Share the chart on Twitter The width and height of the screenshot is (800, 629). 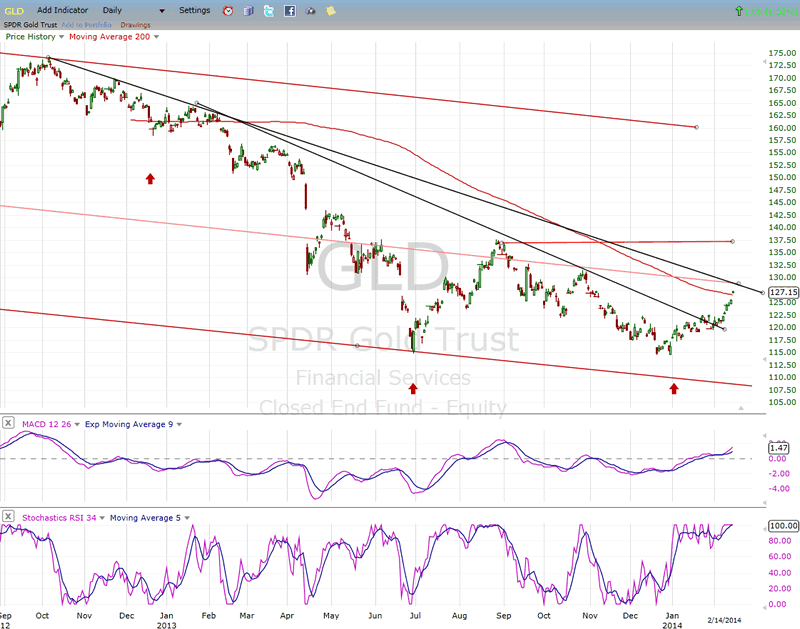click(269, 11)
